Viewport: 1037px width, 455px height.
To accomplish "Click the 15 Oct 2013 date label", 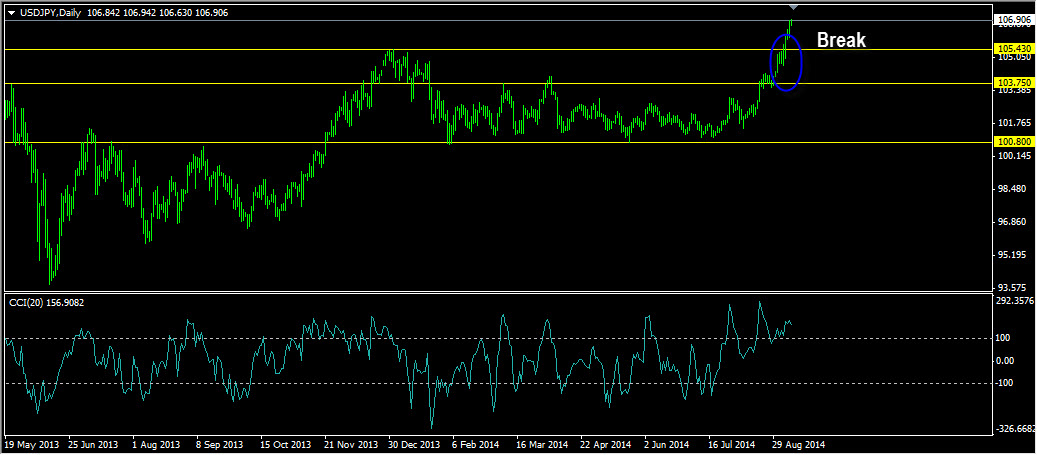I will [286, 444].
